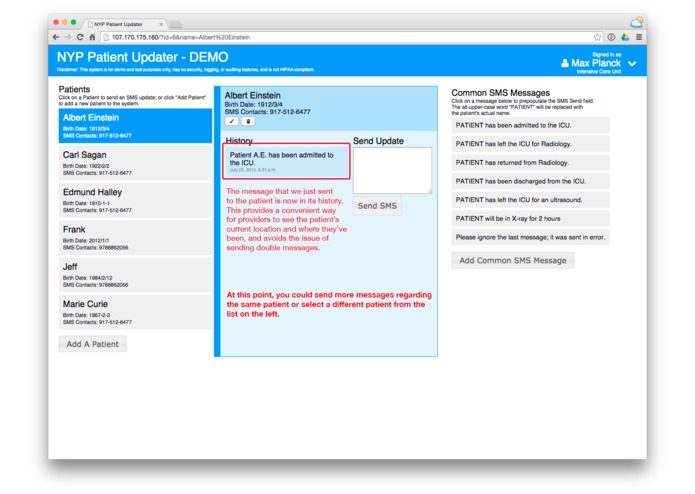Choose 'PATIENT has been admitted to the ICU.'
The height and width of the screenshot is (494, 695).
pyautogui.click(x=531, y=125)
